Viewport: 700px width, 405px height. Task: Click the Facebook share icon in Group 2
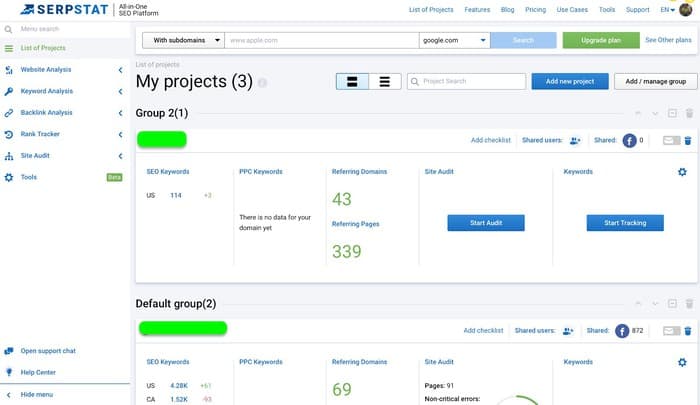click(630, 141)
